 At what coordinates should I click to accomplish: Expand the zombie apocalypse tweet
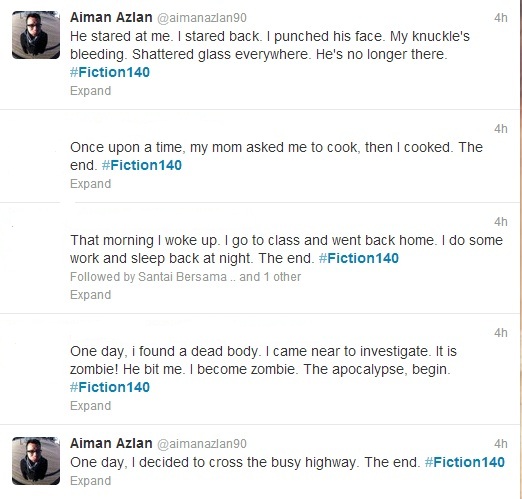pos(90,406)
